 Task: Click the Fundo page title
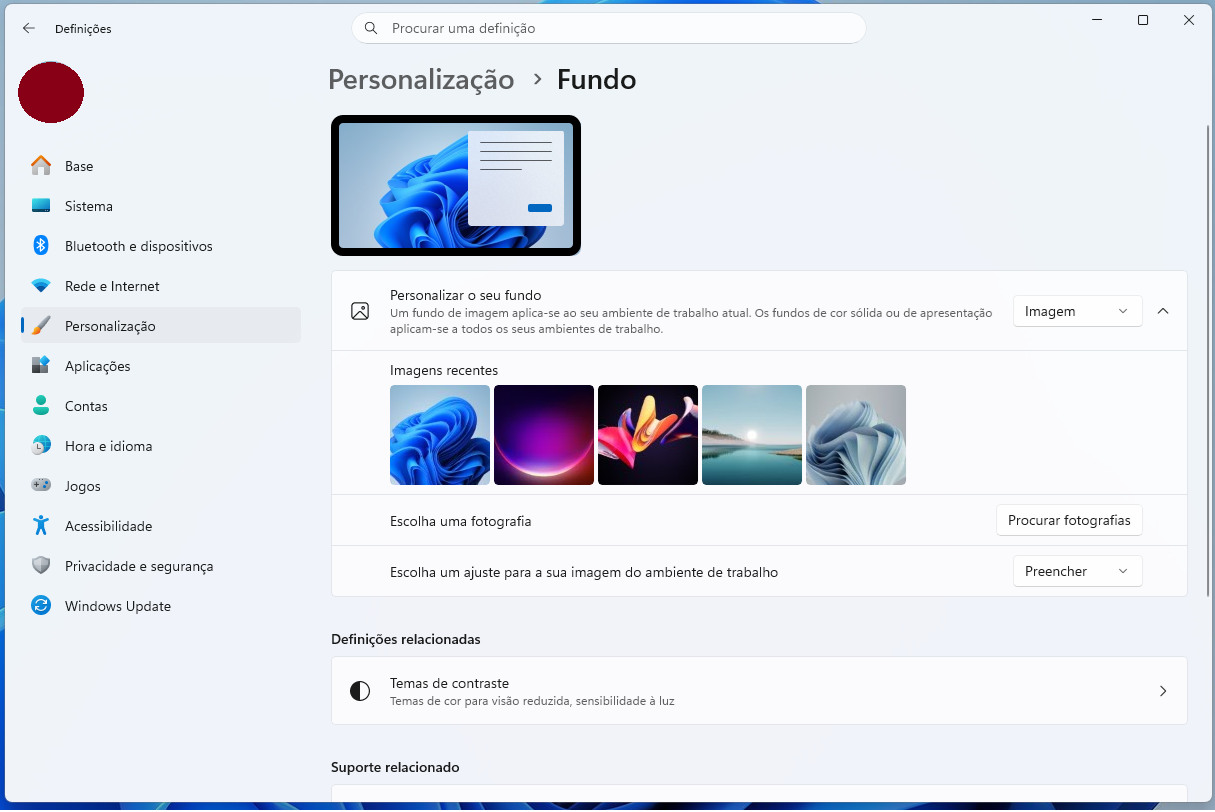(596, 79)
